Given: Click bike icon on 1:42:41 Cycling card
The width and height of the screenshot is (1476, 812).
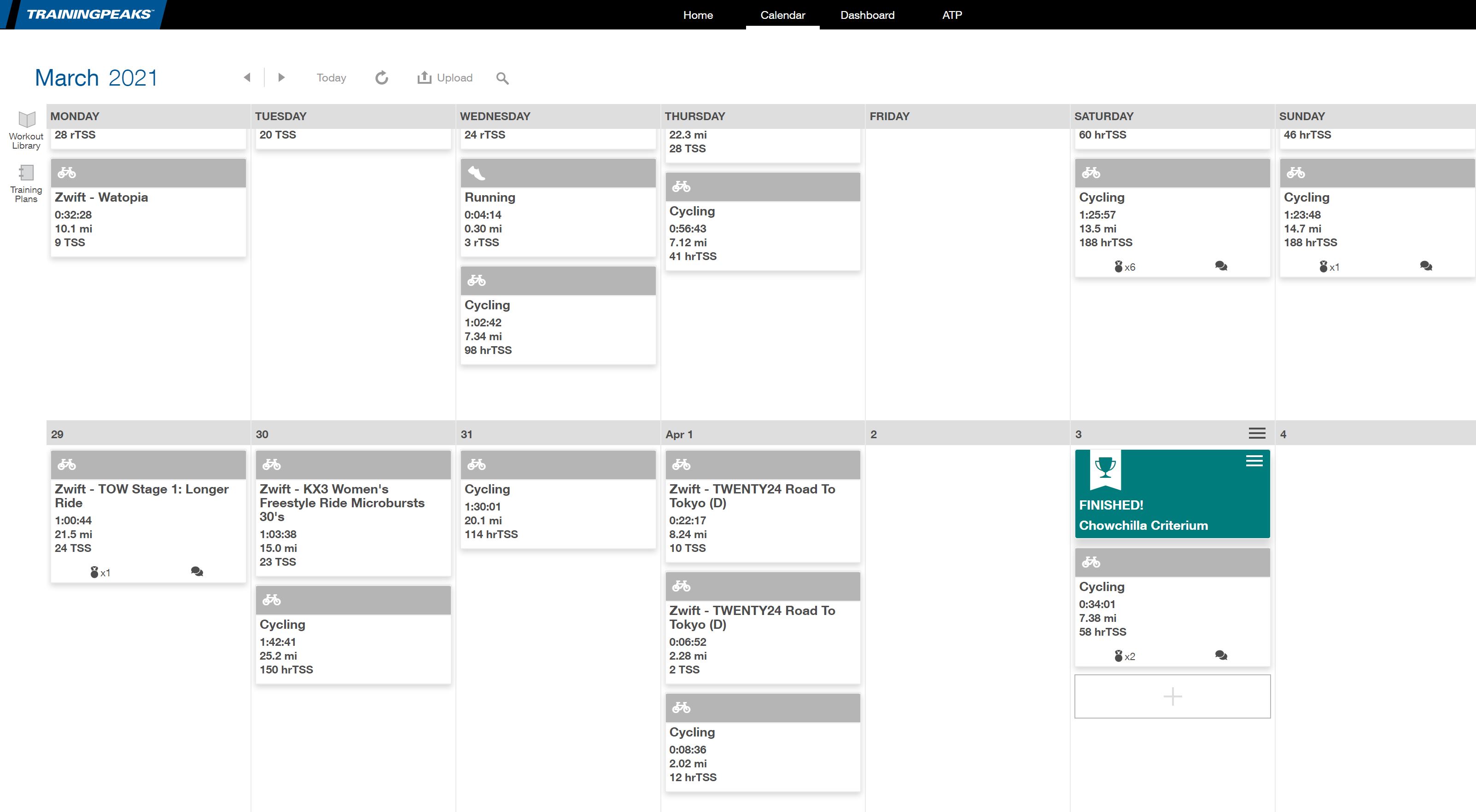Looking at the screenshot, I should [272, 600].
